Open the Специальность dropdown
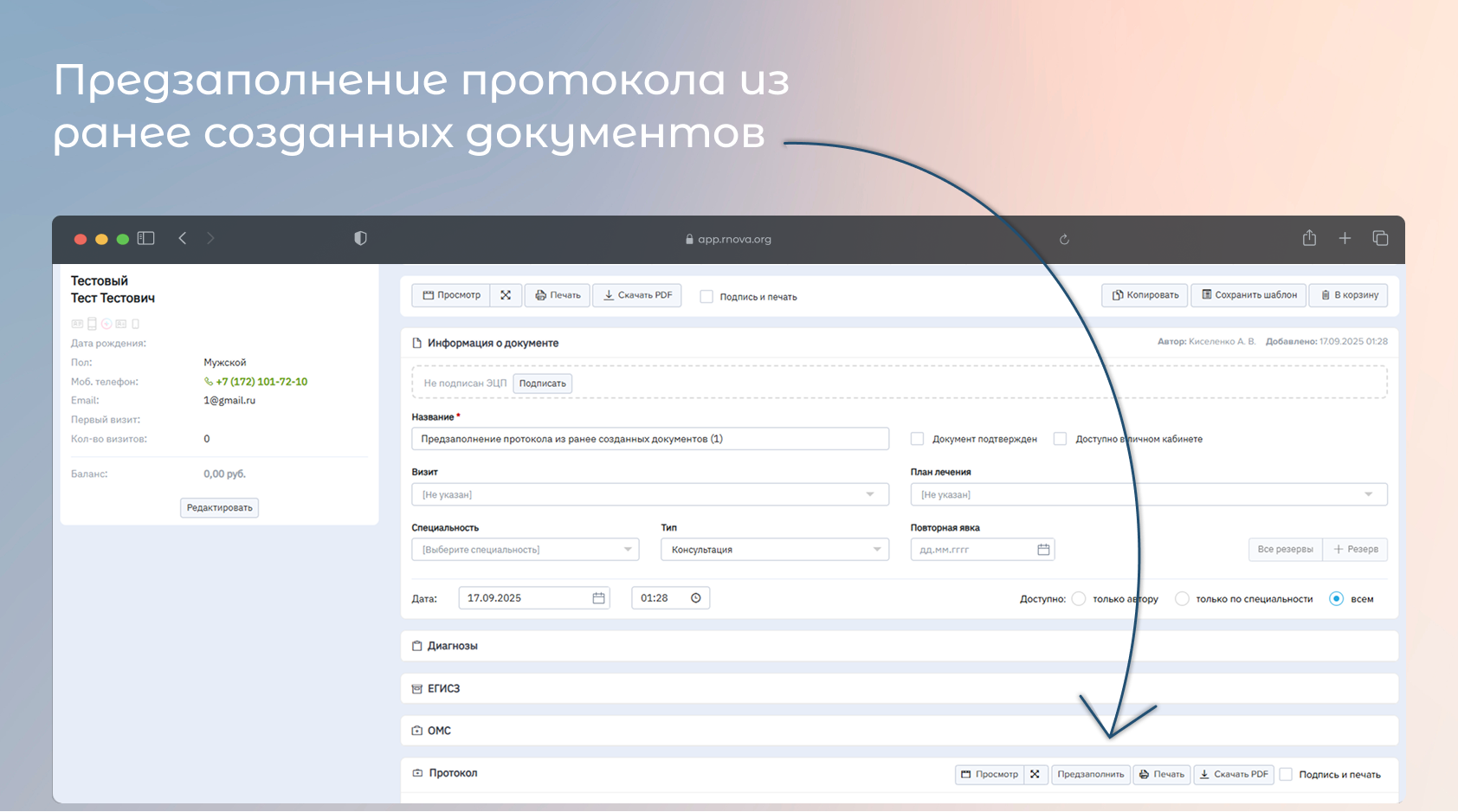Image resolution: width=1458 pixels, height=812 pixels. tap(525, 550)
